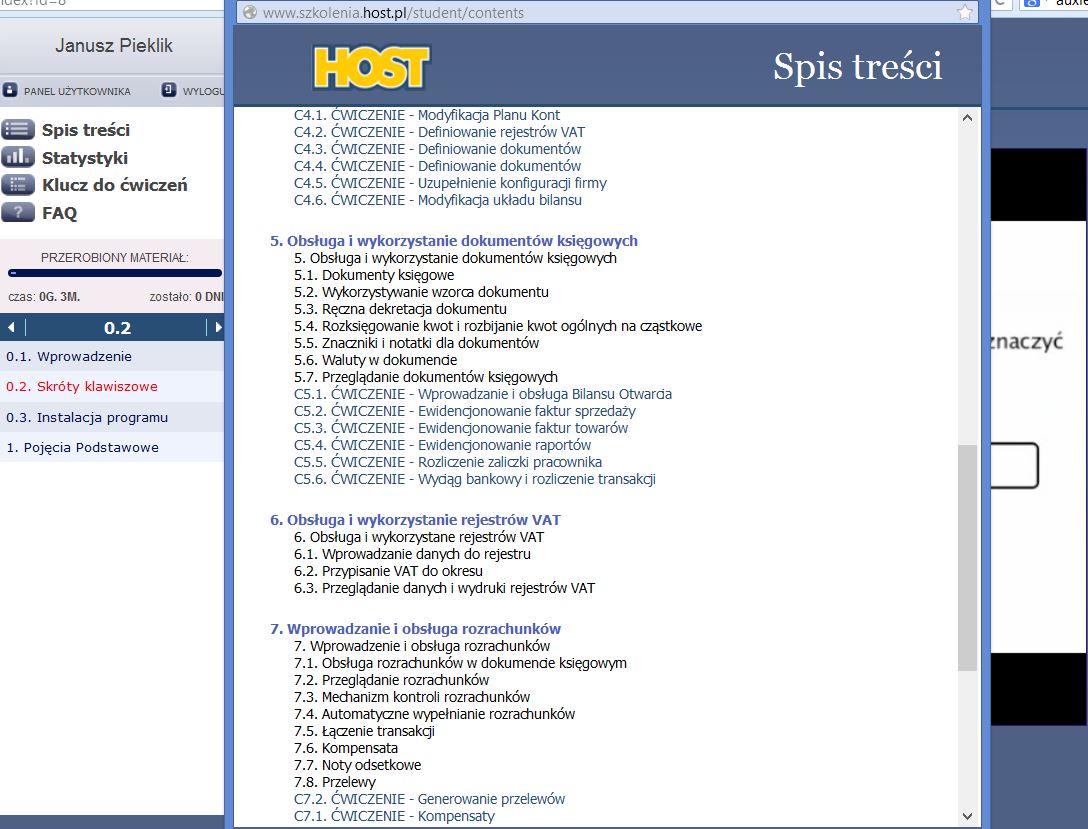Select lesson 0.1. Wprowadzenie in sidebar

click(x=69, y=356)
